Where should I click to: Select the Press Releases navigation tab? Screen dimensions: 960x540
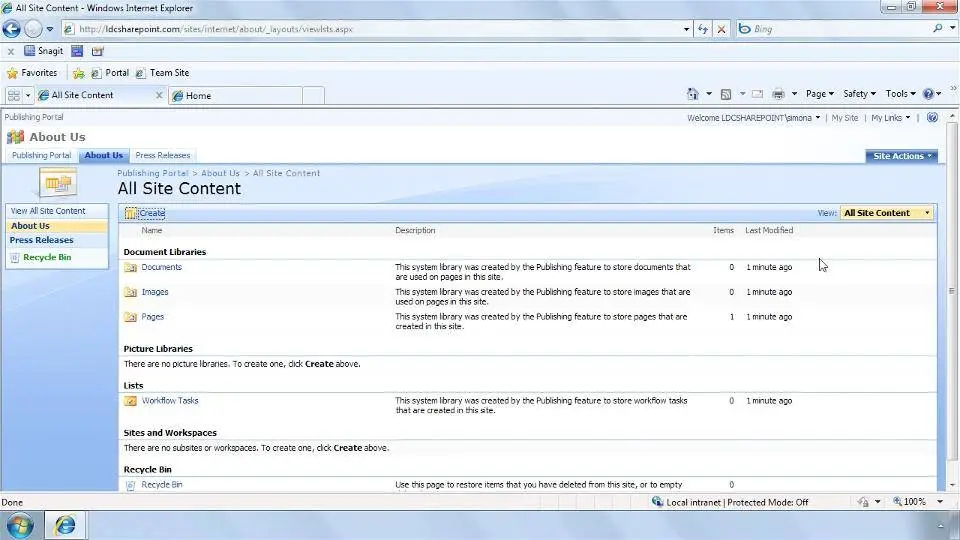coord(163,156)
